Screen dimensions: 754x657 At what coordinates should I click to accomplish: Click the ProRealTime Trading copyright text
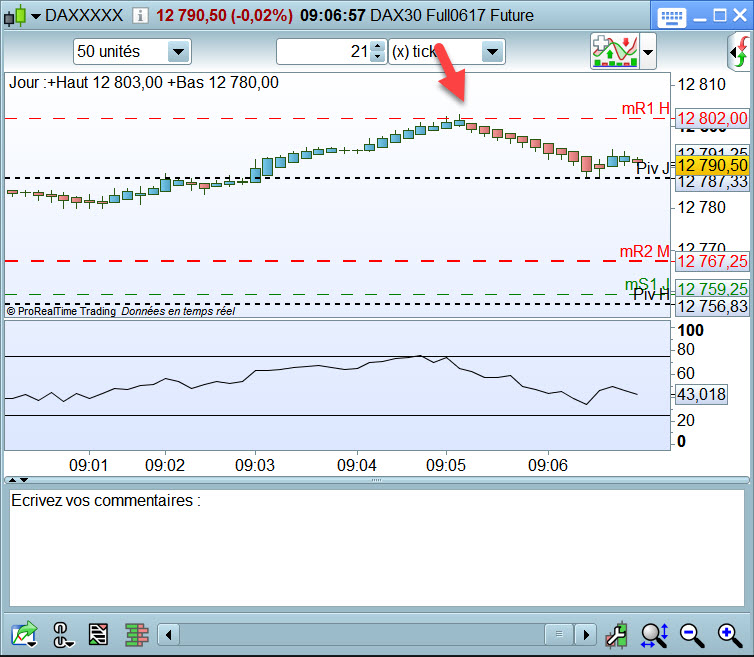click(61, 311)
